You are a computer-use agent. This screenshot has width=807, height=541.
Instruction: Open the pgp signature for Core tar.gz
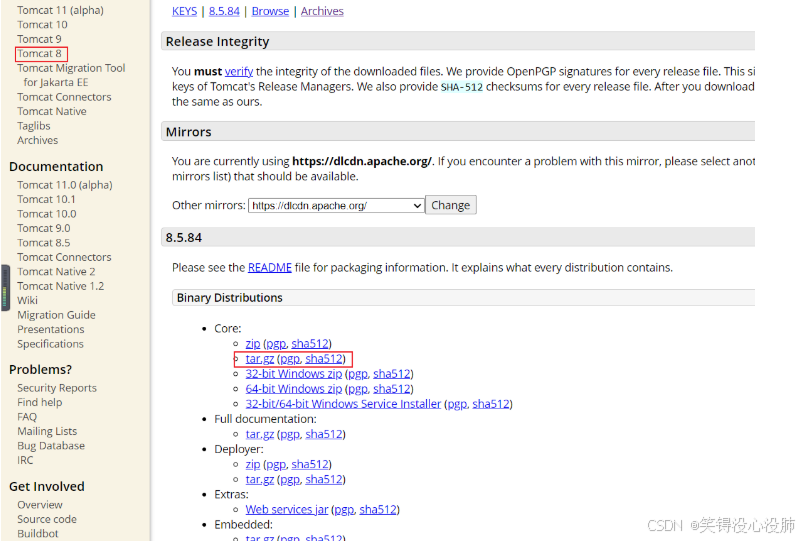point(290,358)
